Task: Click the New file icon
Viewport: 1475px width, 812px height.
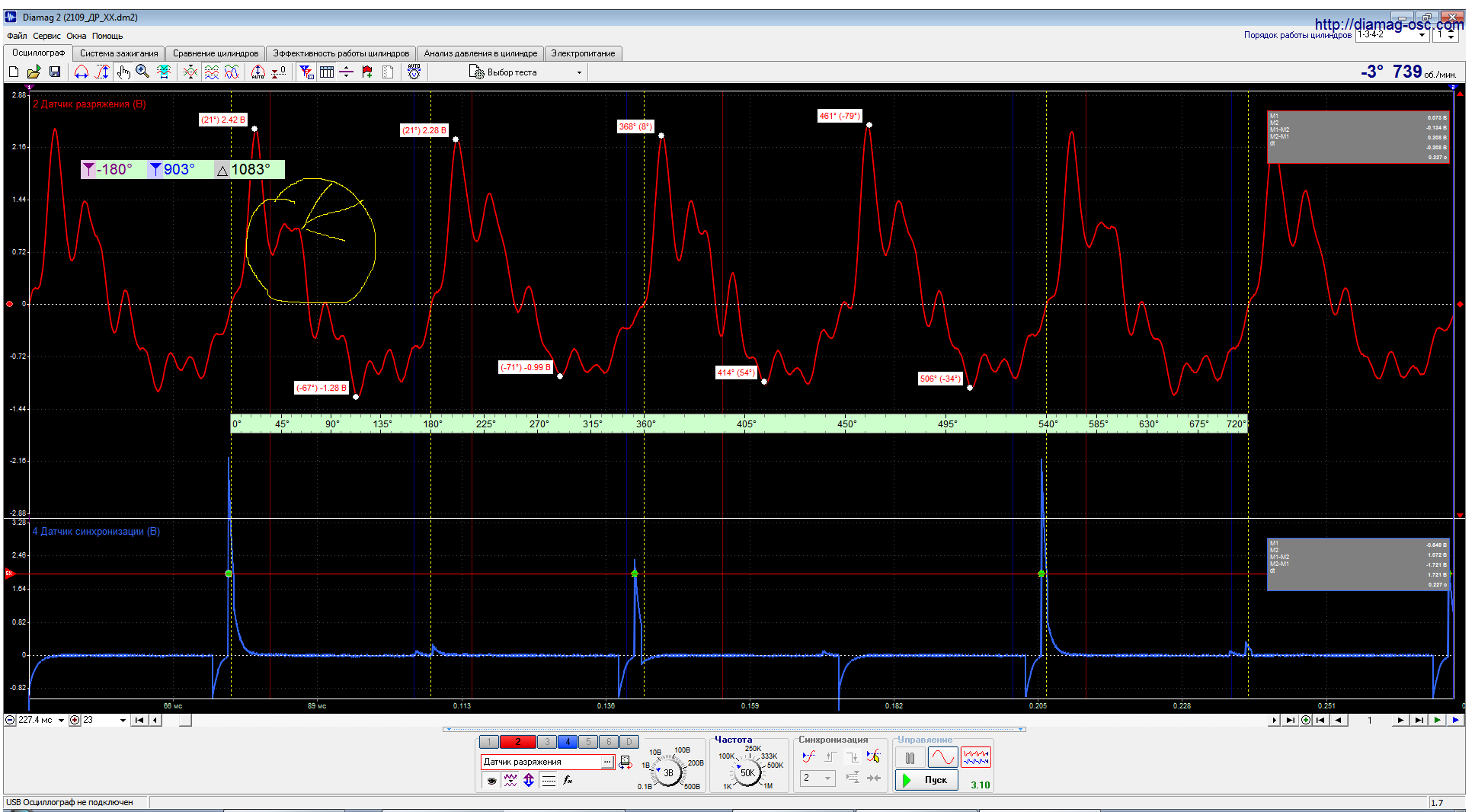Action: tap(14, 72)
